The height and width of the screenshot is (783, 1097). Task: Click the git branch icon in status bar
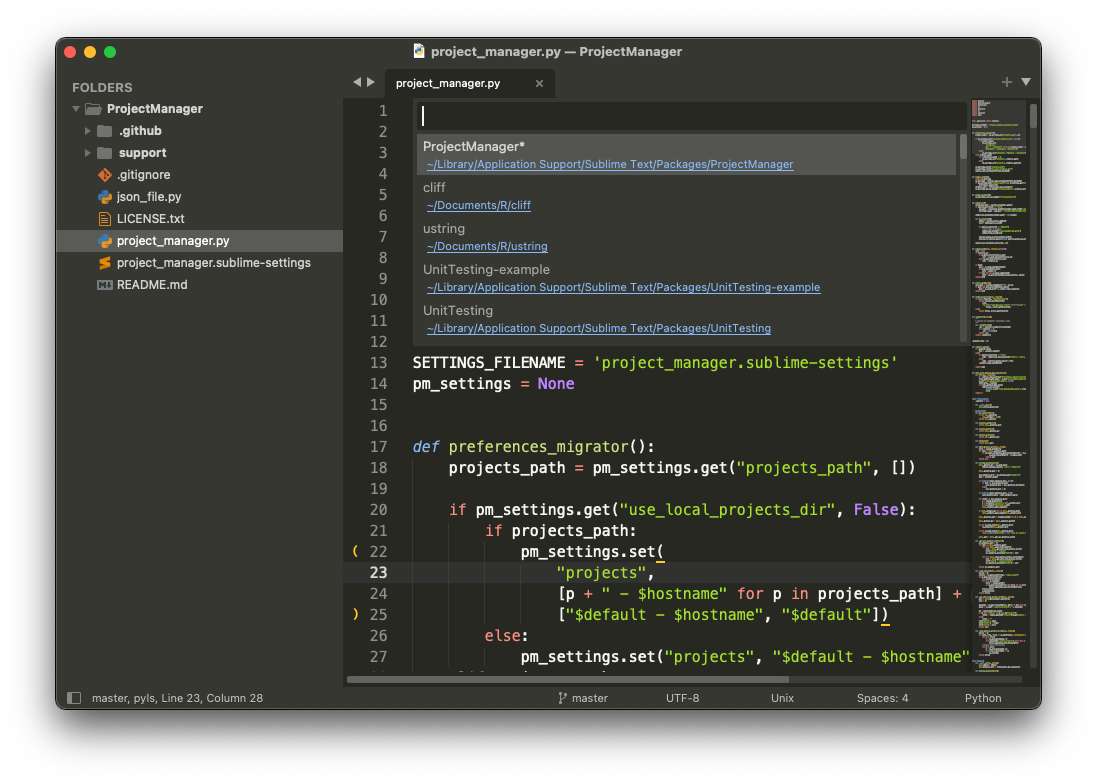point(562,698)
